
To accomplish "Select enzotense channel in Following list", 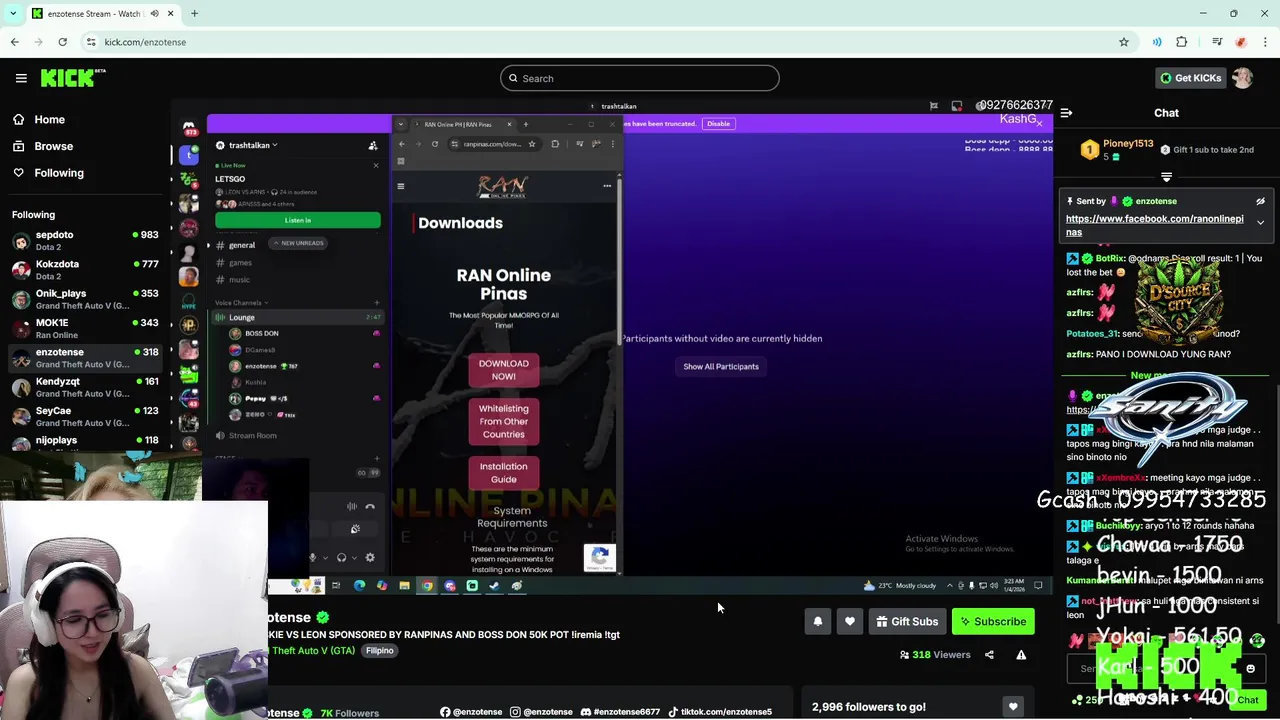I will click(x=85, y=358).
